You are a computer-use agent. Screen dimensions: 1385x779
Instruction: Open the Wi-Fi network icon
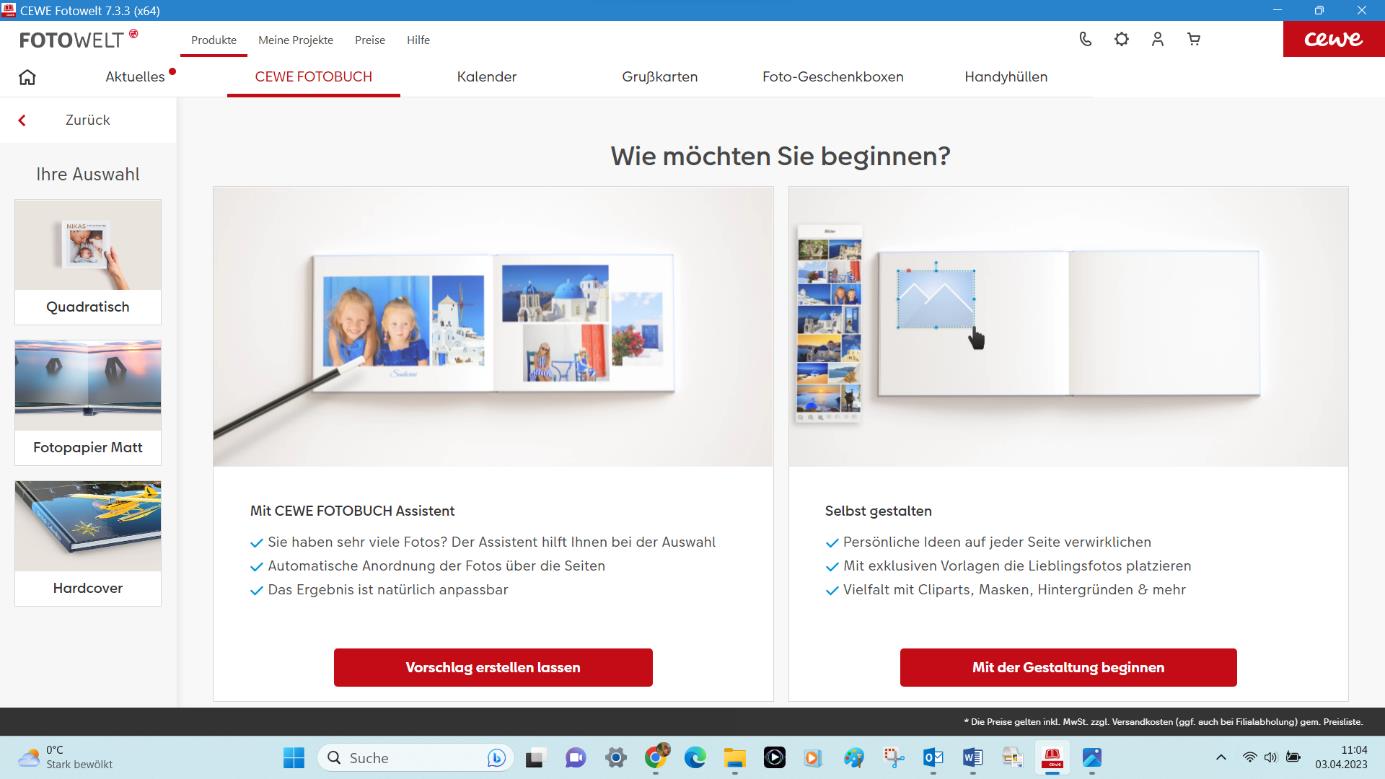[x=1250, y=758]
